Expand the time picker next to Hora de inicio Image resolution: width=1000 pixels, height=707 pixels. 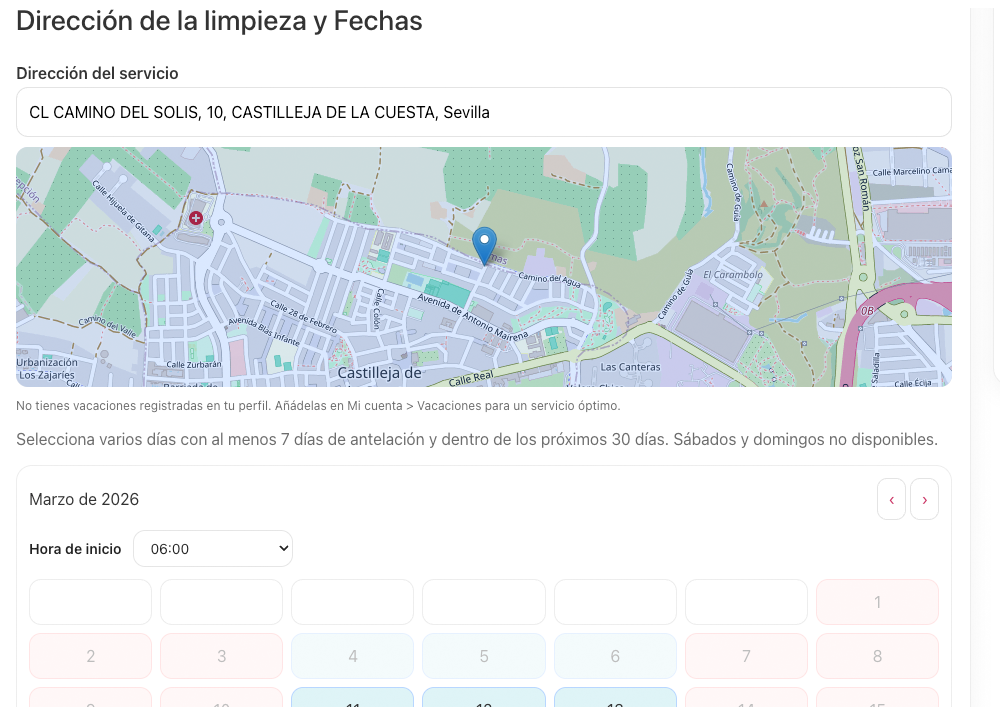tap(213, 548)
